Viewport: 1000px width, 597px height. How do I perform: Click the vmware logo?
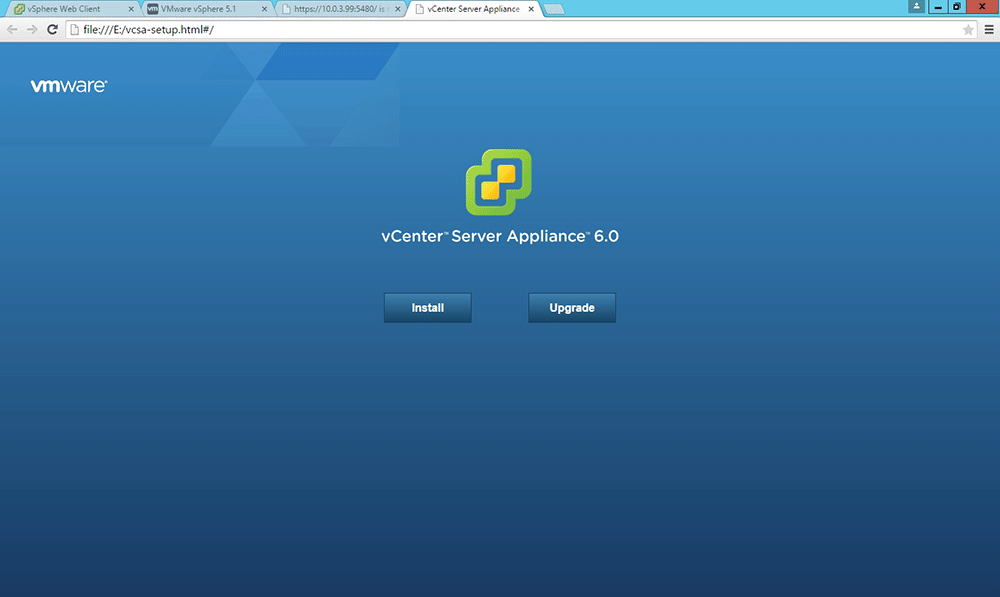(x=69, y=86)
